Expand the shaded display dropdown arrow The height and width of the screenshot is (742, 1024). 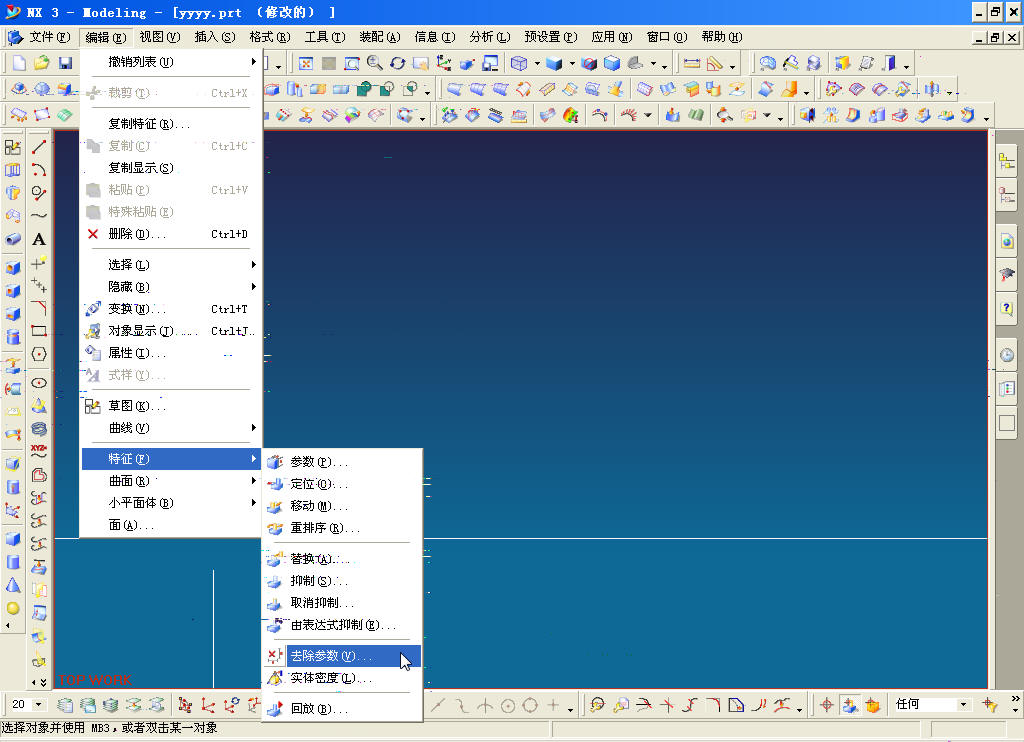pyautogui.click(x=571, y=64)
